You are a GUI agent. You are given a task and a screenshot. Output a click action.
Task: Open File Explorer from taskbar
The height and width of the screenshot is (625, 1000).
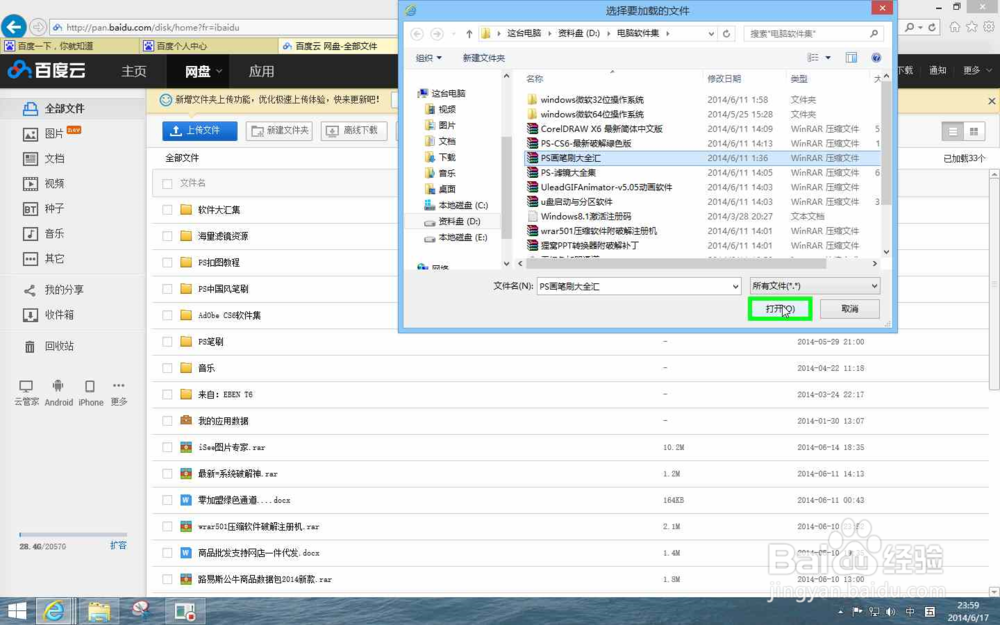click(99, 612)
